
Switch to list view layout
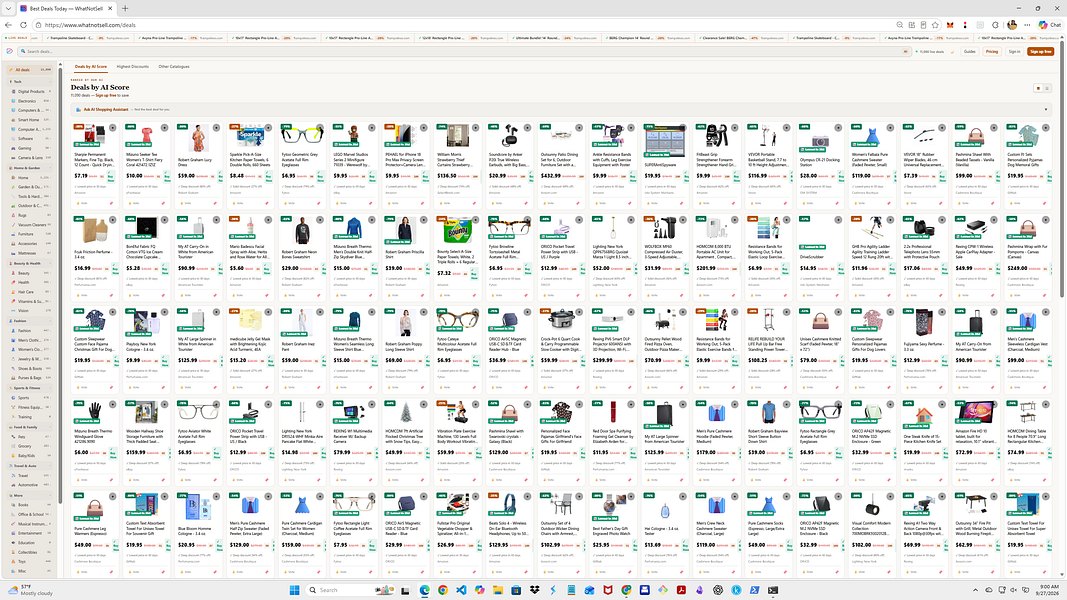pyautogui.click(x=1047, y=88)
